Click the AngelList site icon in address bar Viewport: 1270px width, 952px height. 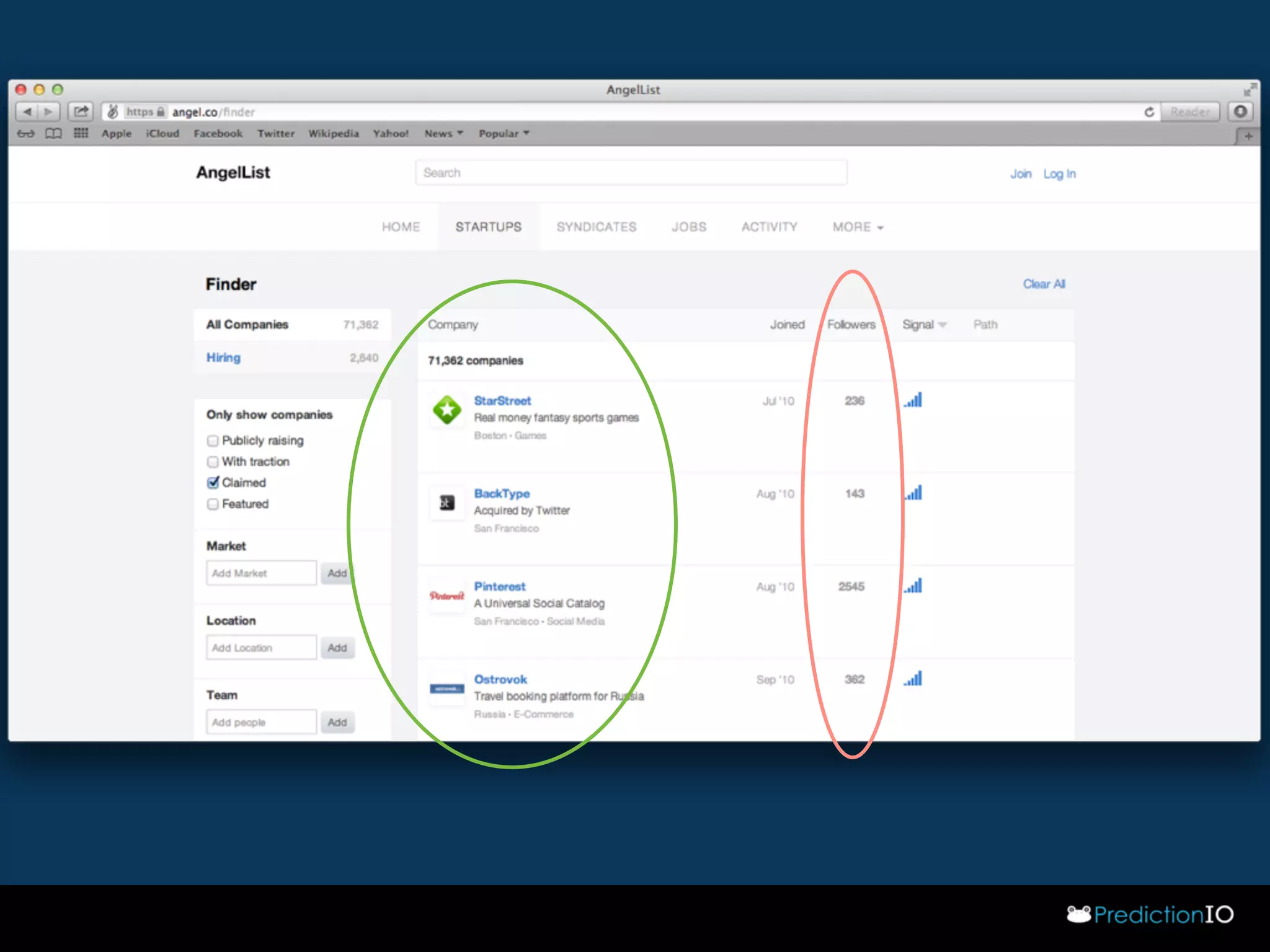[x=113, y=112]
